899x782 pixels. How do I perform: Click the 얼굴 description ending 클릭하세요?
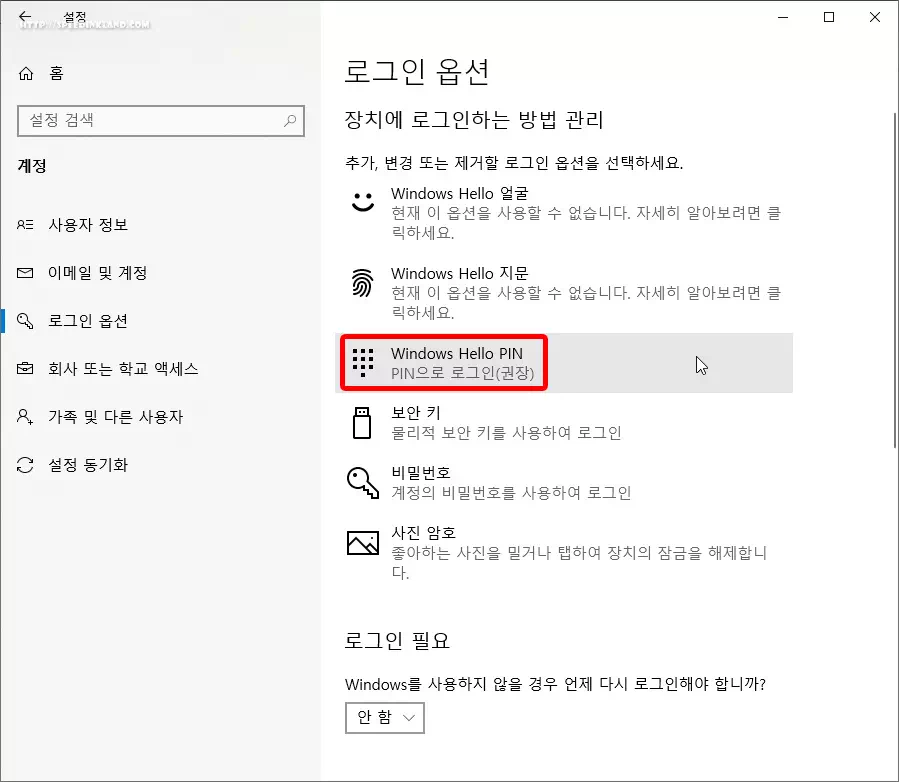tap(586, 223)
